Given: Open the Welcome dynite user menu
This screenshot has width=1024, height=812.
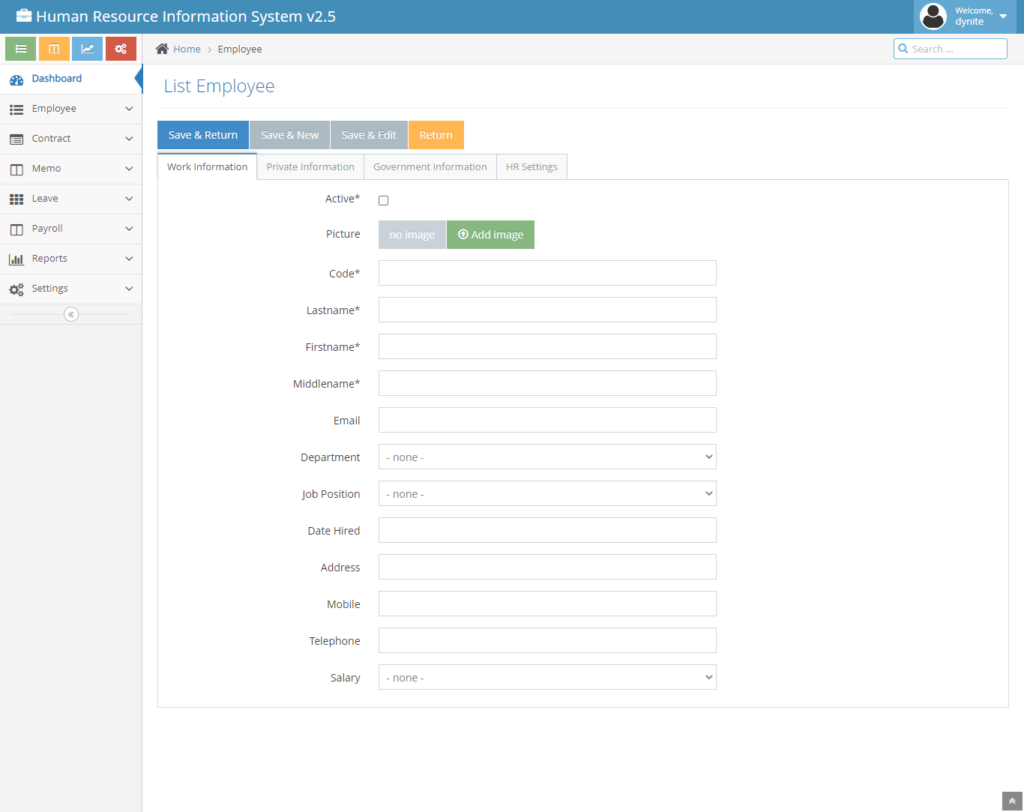Looking at the screenshot, I should coord(963,16).
